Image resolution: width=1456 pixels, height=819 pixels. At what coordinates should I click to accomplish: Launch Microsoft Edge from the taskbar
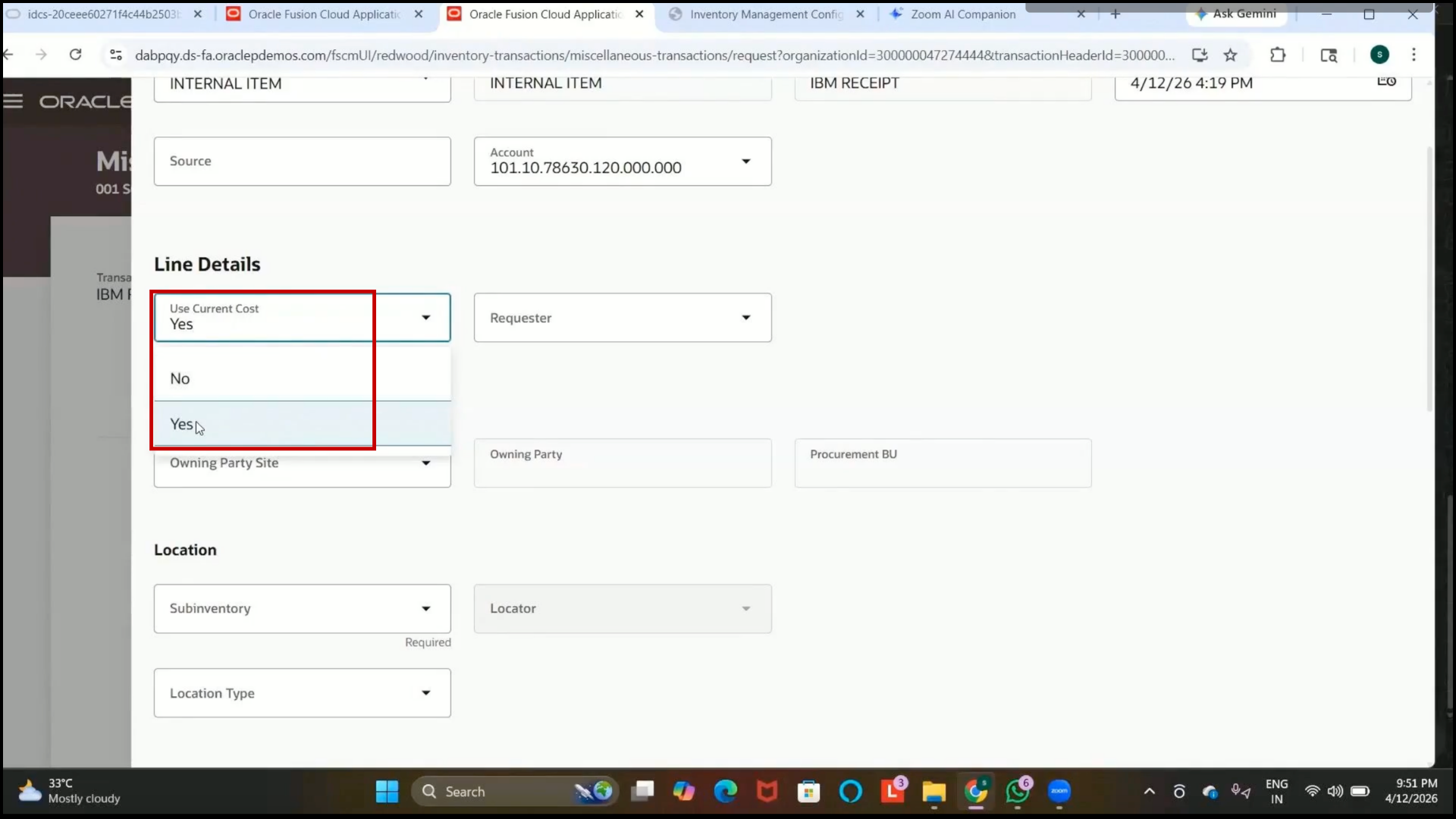(725, 792)
